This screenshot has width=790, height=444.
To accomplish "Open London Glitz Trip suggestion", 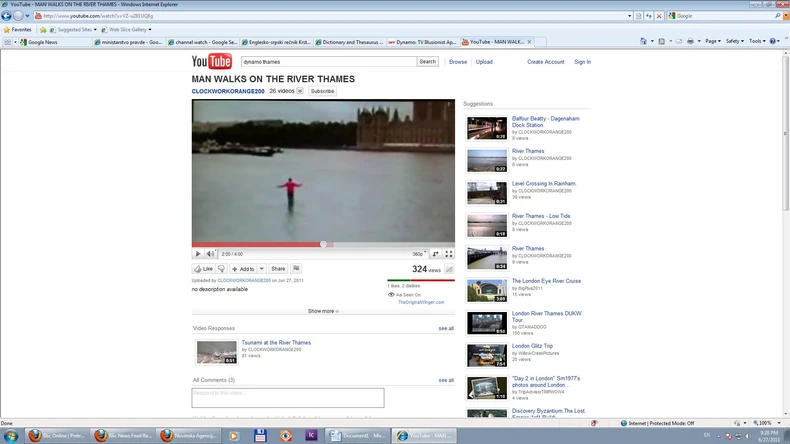I will pyautogui.click(x=532, y=346).
